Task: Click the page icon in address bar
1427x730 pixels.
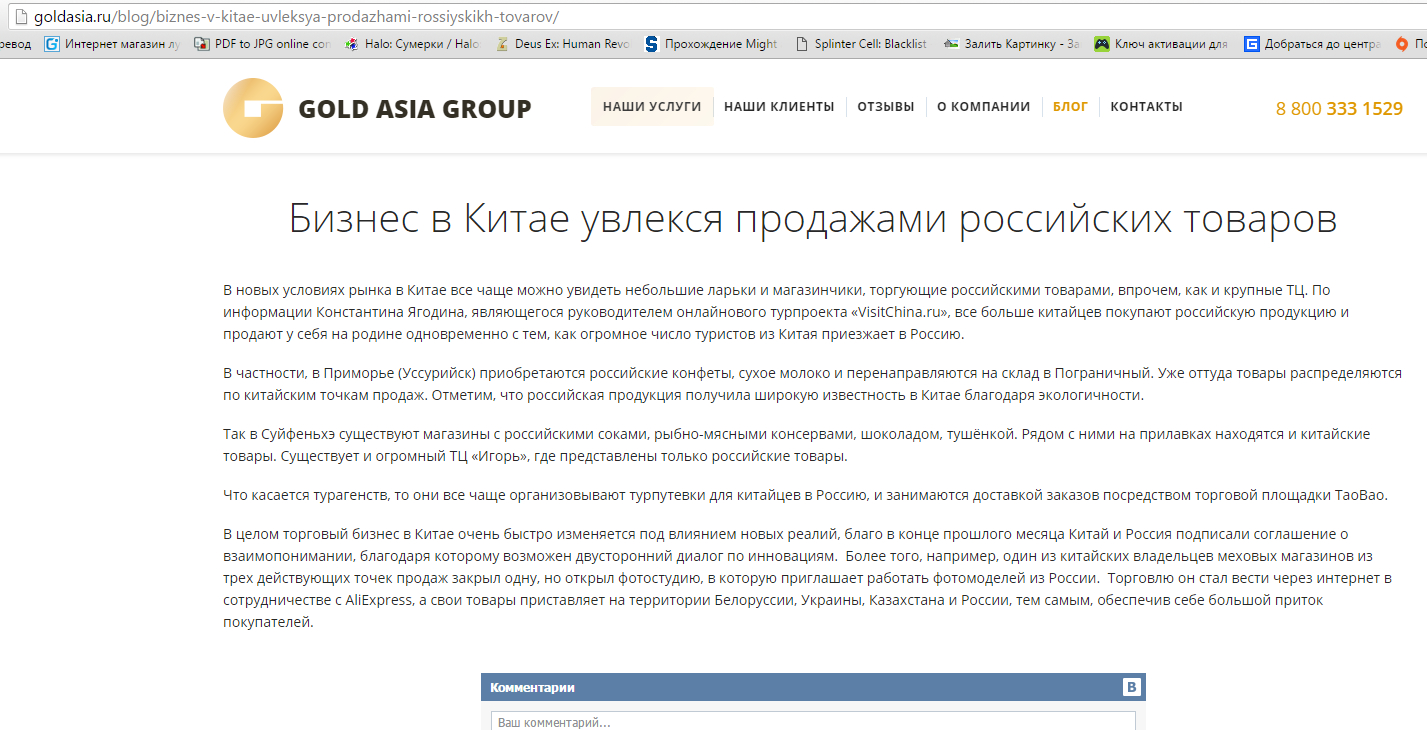Action: point(20,17)
